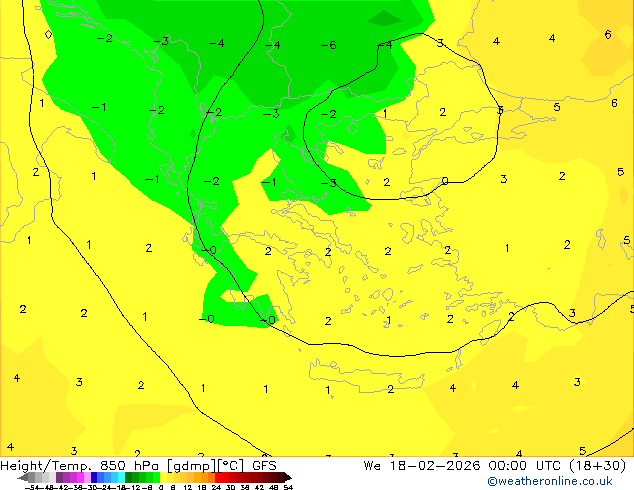Click the gray left arrow end of the legend
The width and height of the screenshot is (634, 490).
[23, 477]
